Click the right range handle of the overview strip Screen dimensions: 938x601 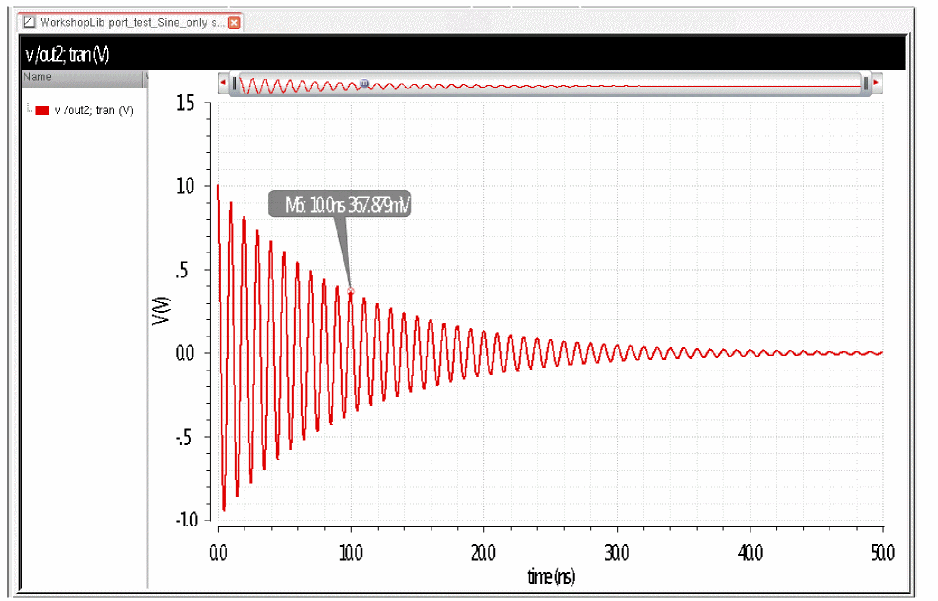tap(865, 83)
